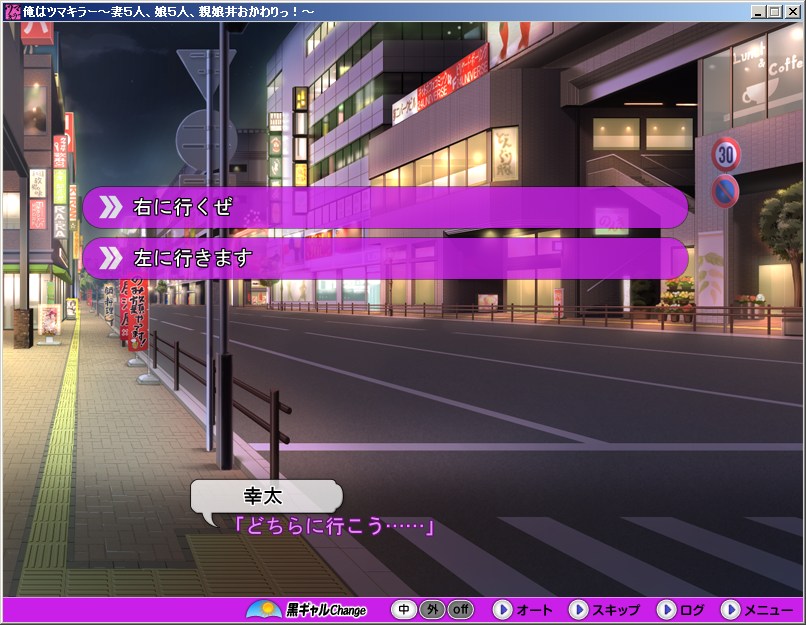Choose the option 左に行きます
Image resolution: width=806 pixels, height=625 pixels.
385,258
